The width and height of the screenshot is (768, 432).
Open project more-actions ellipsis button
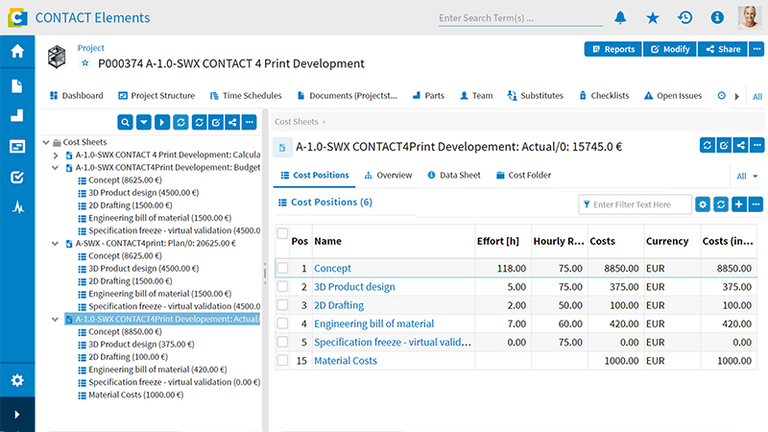[x=757, y=49]
